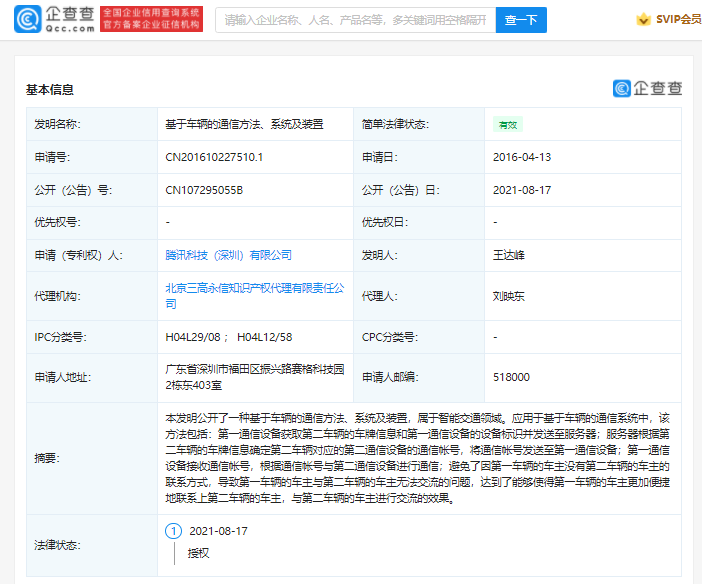Viewport: 702px width, 584px height.
Task: Click agent name 刘映东
Action: point(509,296)
